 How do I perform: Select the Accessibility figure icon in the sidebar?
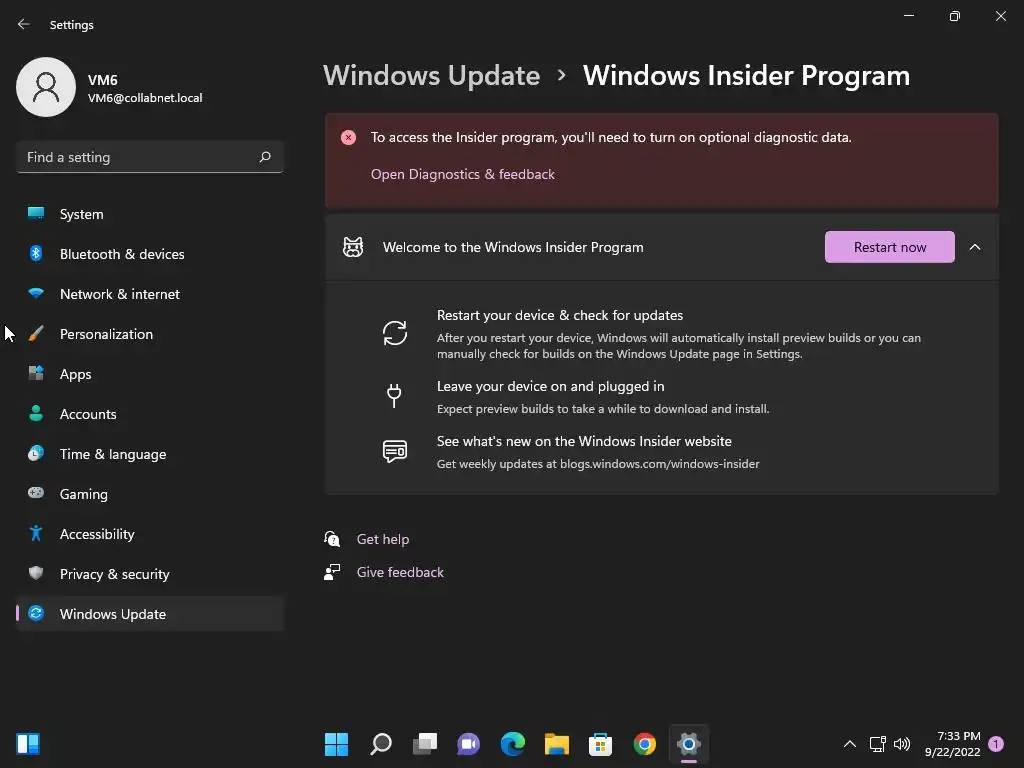pos(36,534)
